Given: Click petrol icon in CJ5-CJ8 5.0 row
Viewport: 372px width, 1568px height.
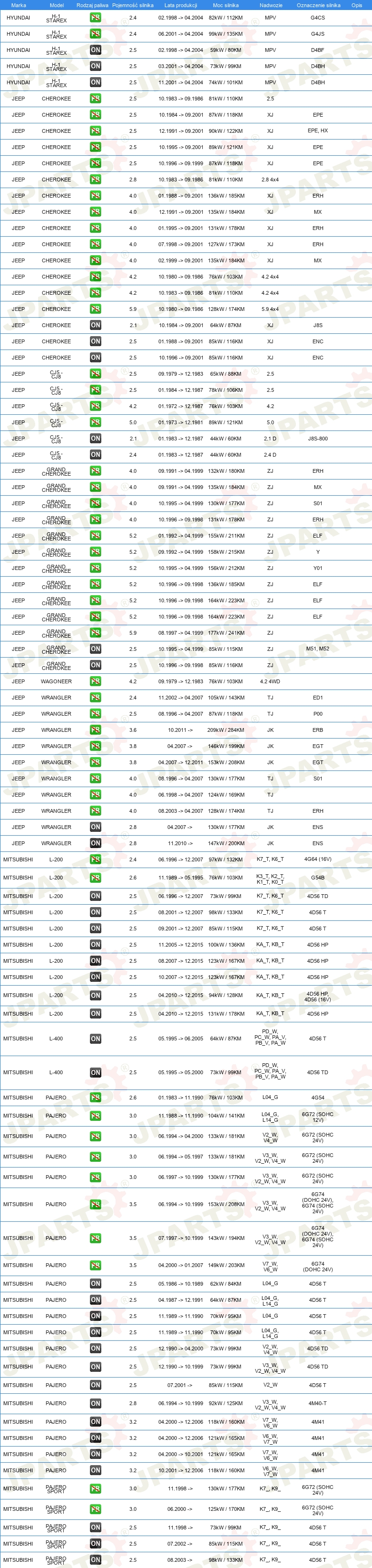Looking at the screenshot, I should [96, 422].
